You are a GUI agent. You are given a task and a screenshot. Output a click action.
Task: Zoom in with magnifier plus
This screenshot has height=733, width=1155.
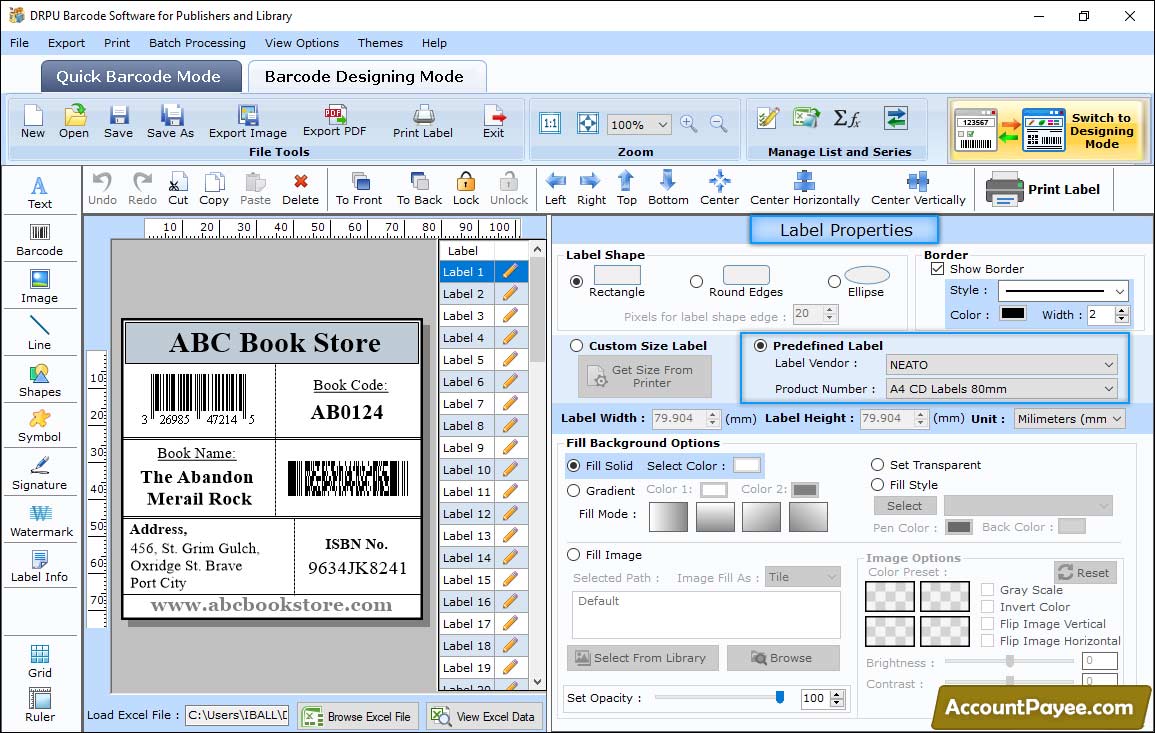[689, 124]
